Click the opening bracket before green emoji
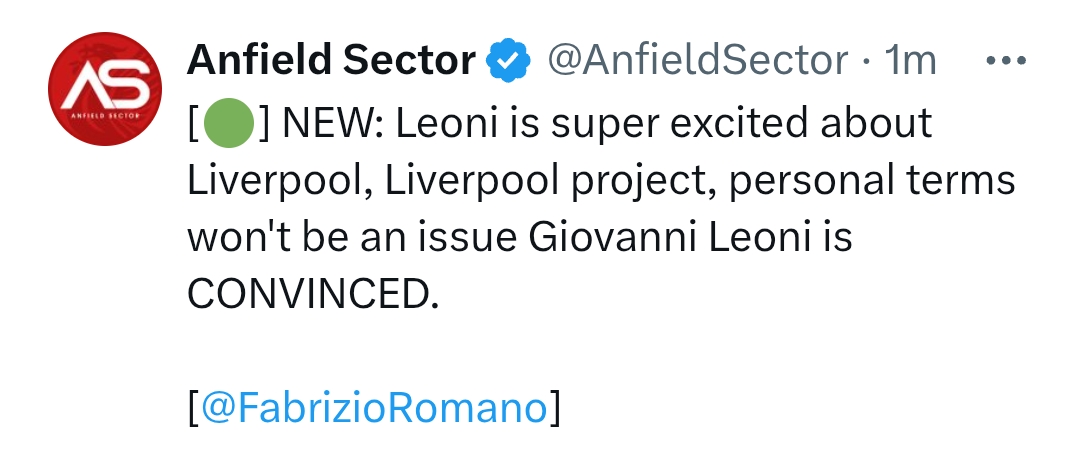 192,124
